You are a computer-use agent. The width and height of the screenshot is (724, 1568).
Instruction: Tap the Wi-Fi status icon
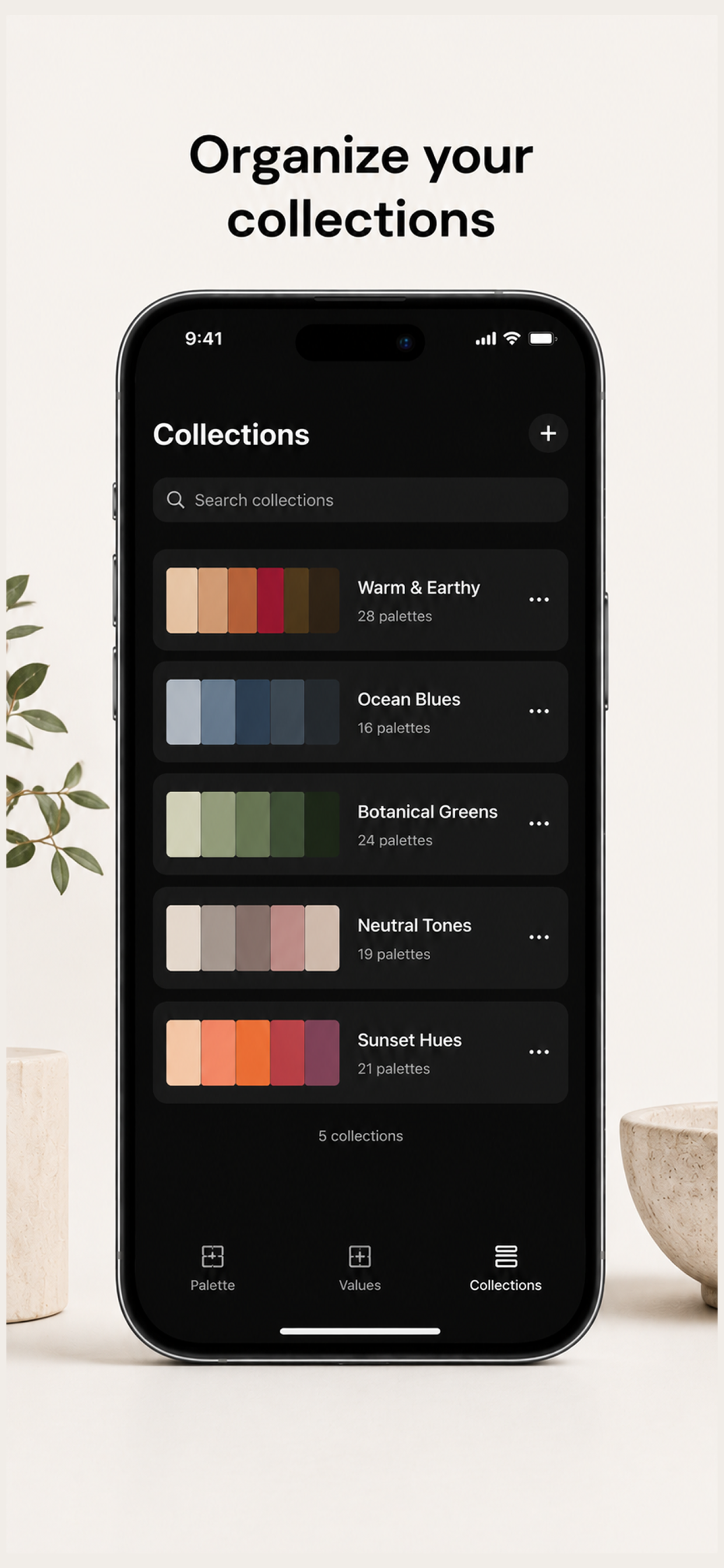pyautogui.click(x=512, y=338)
